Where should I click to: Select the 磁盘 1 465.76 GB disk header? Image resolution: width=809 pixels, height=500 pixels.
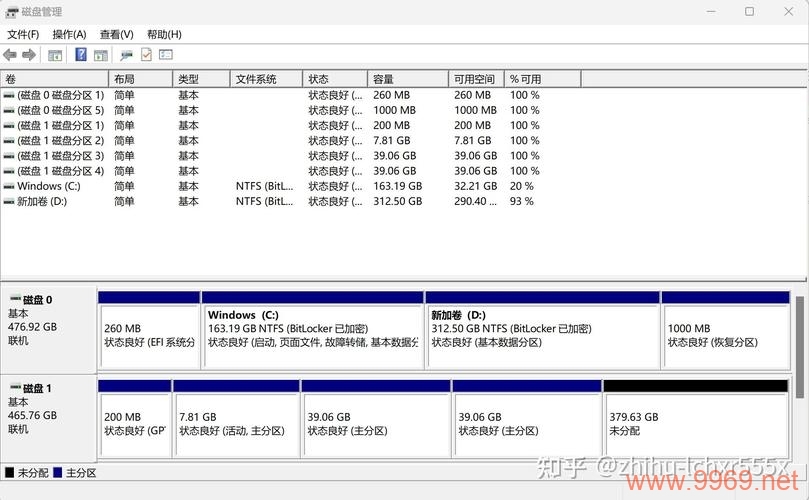48,419
